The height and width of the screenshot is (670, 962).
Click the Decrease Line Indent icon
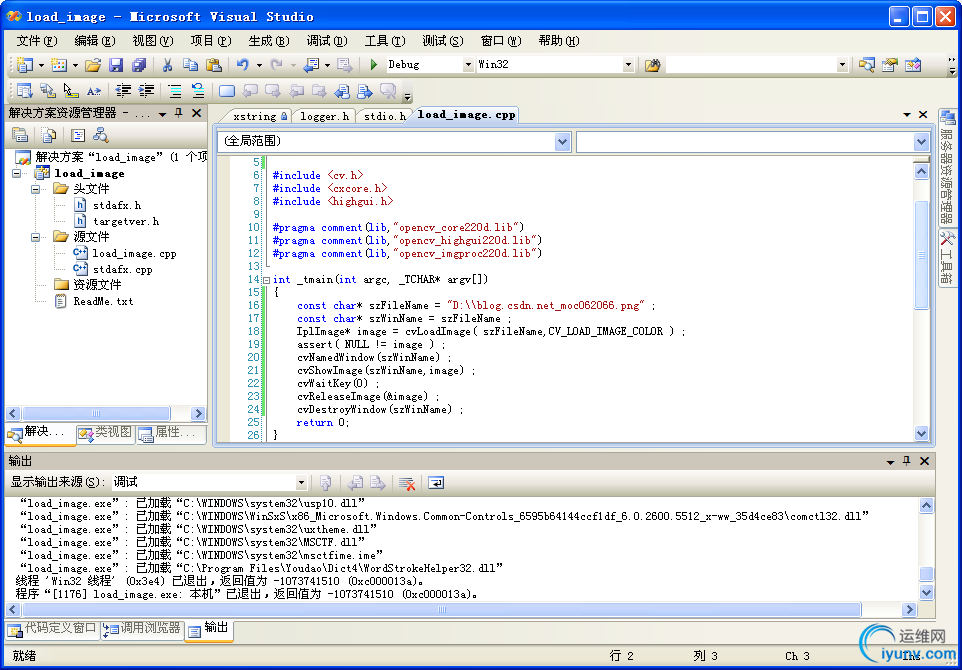click(x=123, y=91)
